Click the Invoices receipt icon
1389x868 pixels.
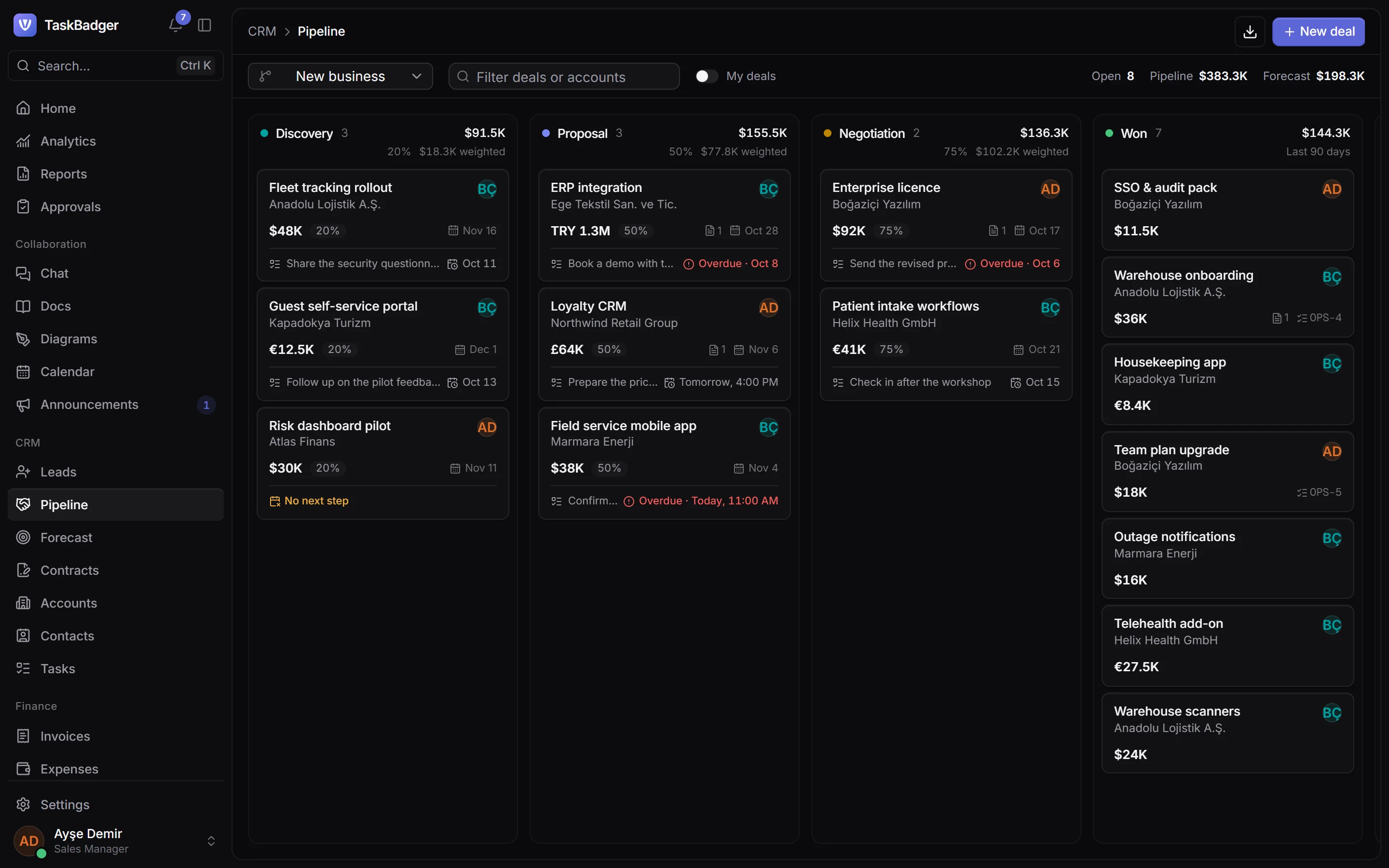(x=23, y=735)
